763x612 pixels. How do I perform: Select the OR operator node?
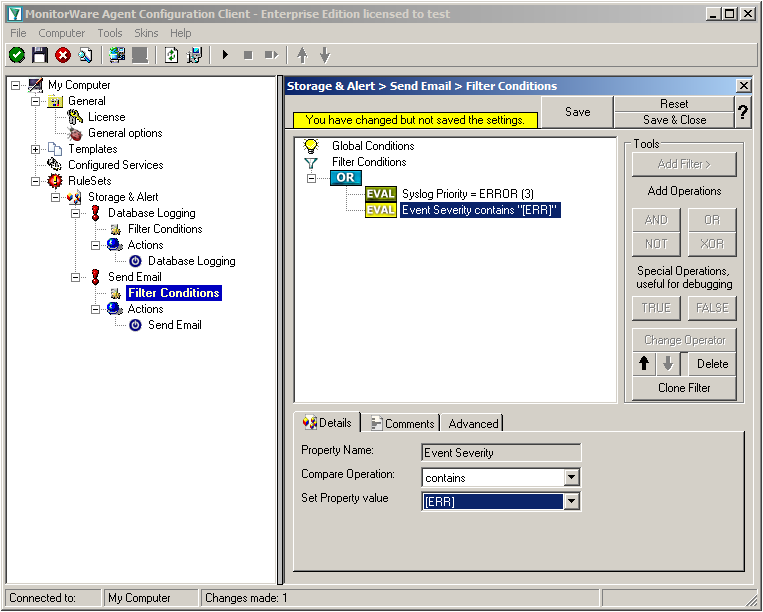pyautogui.click(x=345, y=178)
